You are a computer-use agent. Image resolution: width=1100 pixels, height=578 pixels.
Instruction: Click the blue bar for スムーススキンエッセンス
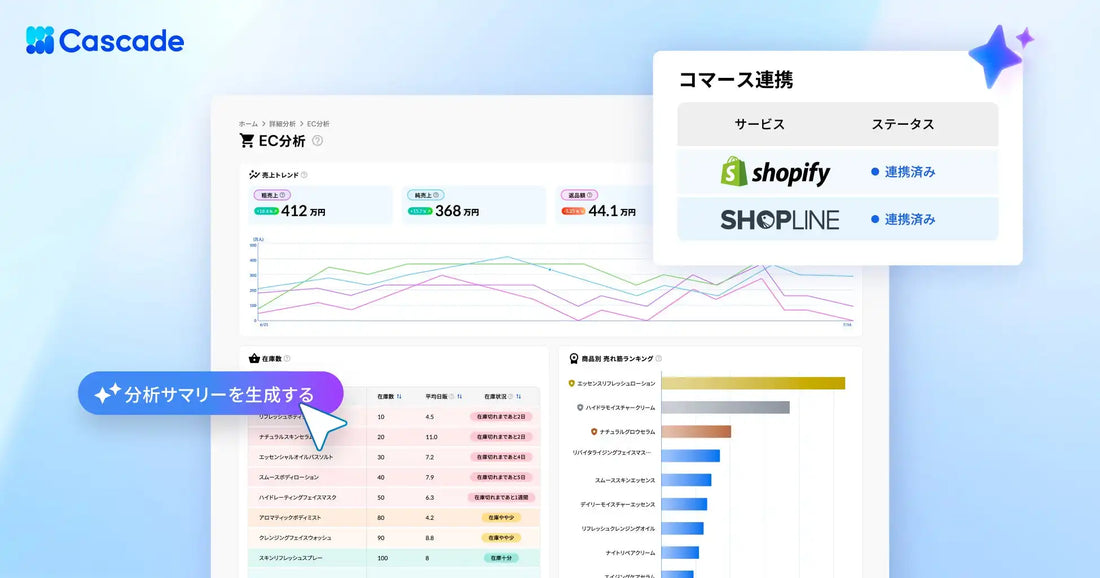[686, 480]
